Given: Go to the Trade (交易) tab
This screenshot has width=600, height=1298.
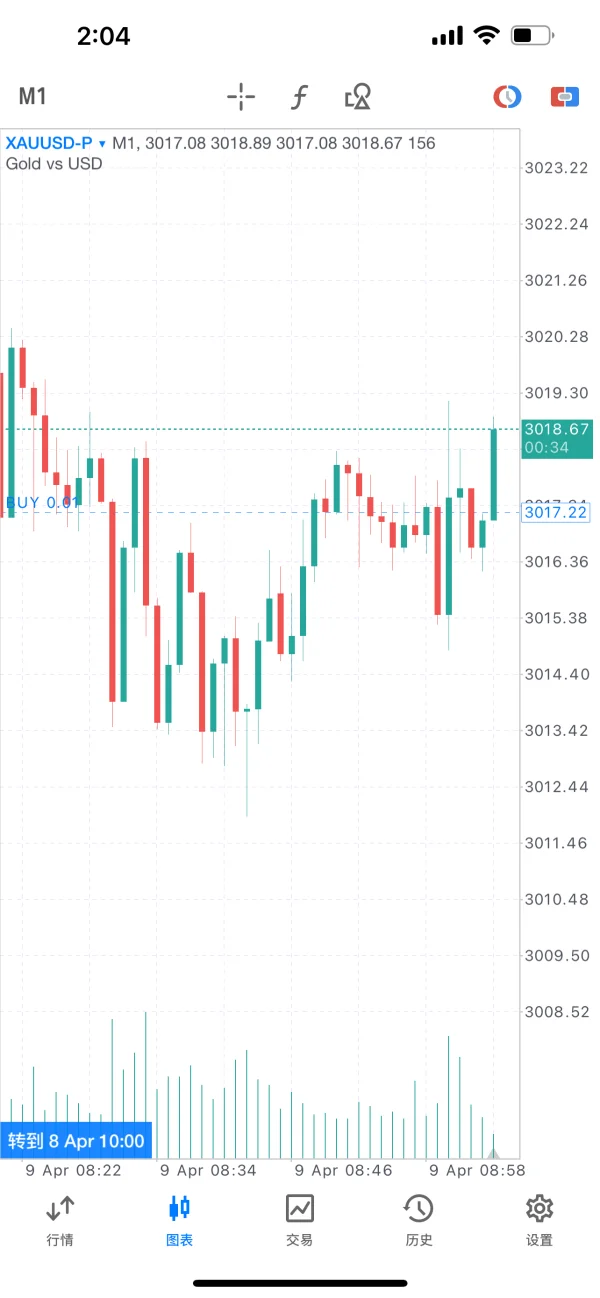Looking at the screenshot, I should click(299, 1219).
